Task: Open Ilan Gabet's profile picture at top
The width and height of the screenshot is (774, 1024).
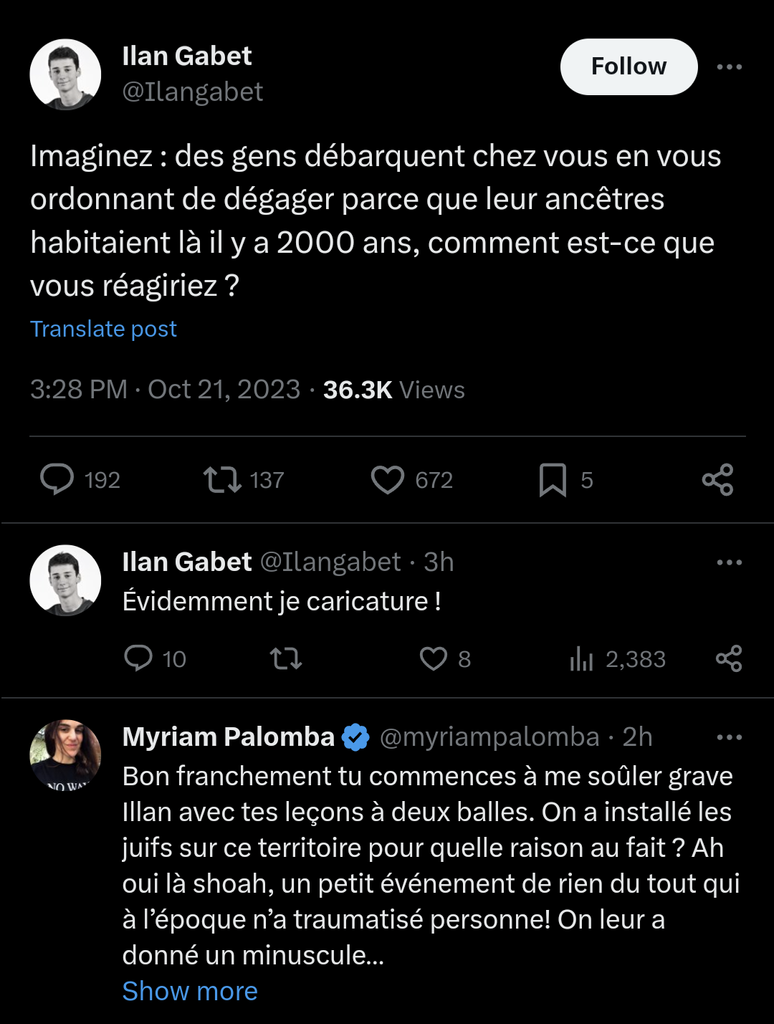Action: pyautogui.click(x=65, y=74)
